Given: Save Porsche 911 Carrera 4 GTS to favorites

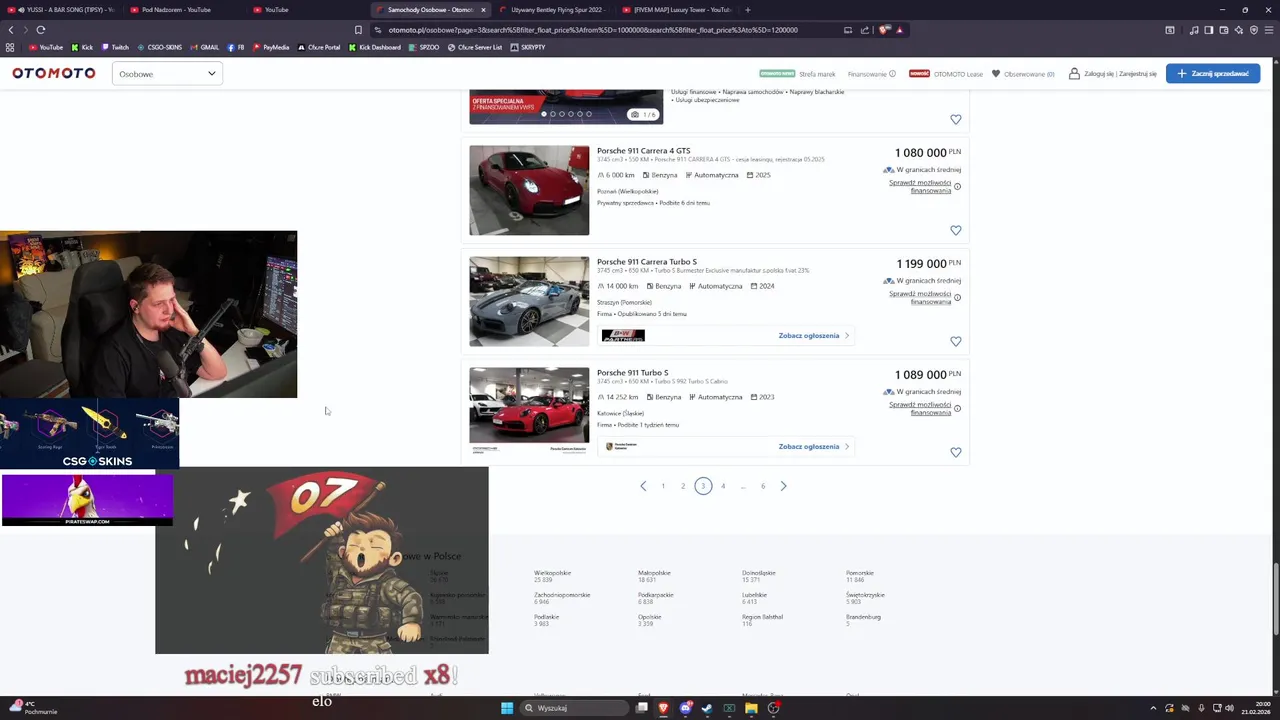Looking at the screenshot, I should 956,230.
